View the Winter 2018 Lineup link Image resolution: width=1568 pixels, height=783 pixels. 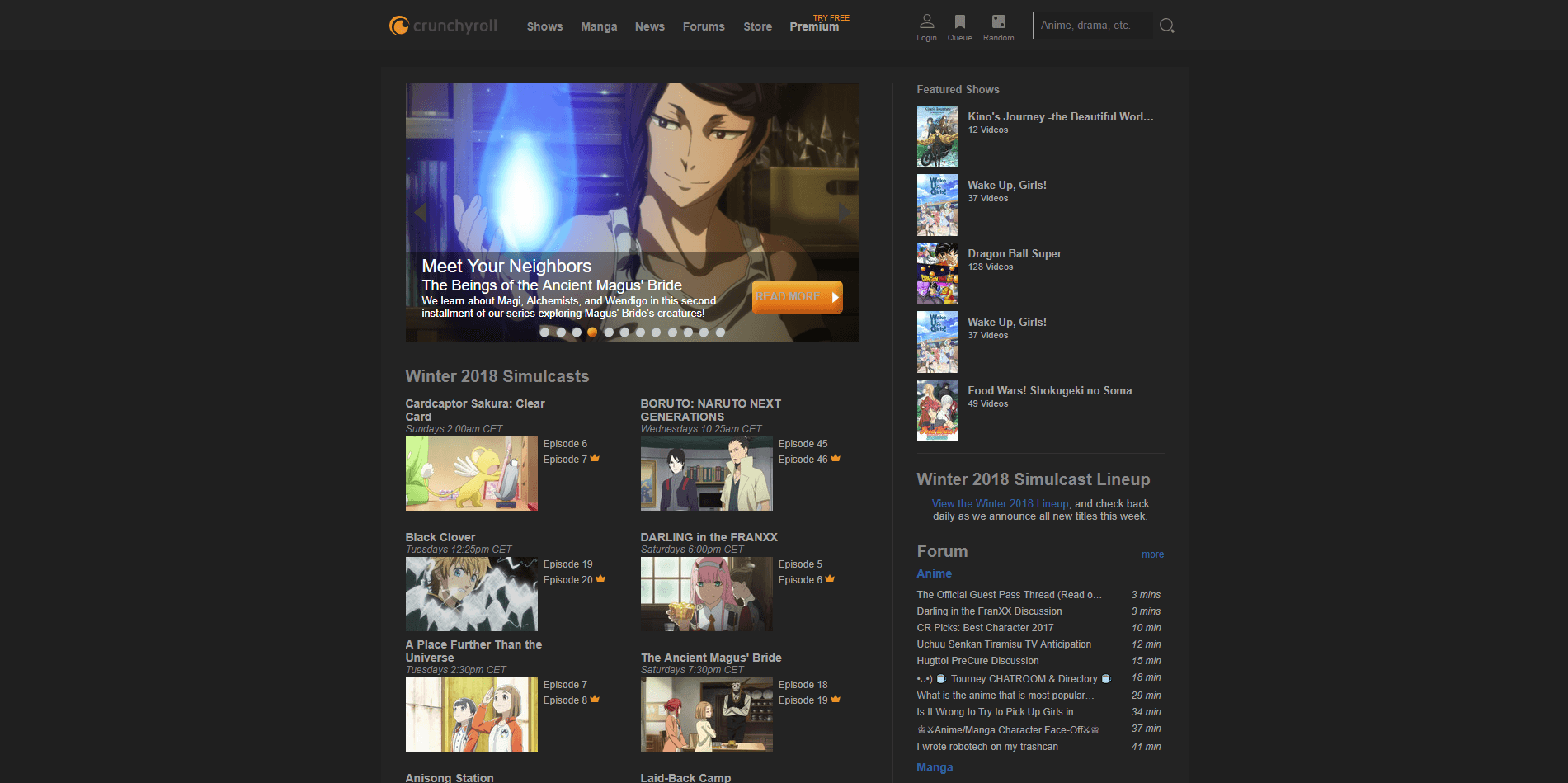[x=1000, y=503]
